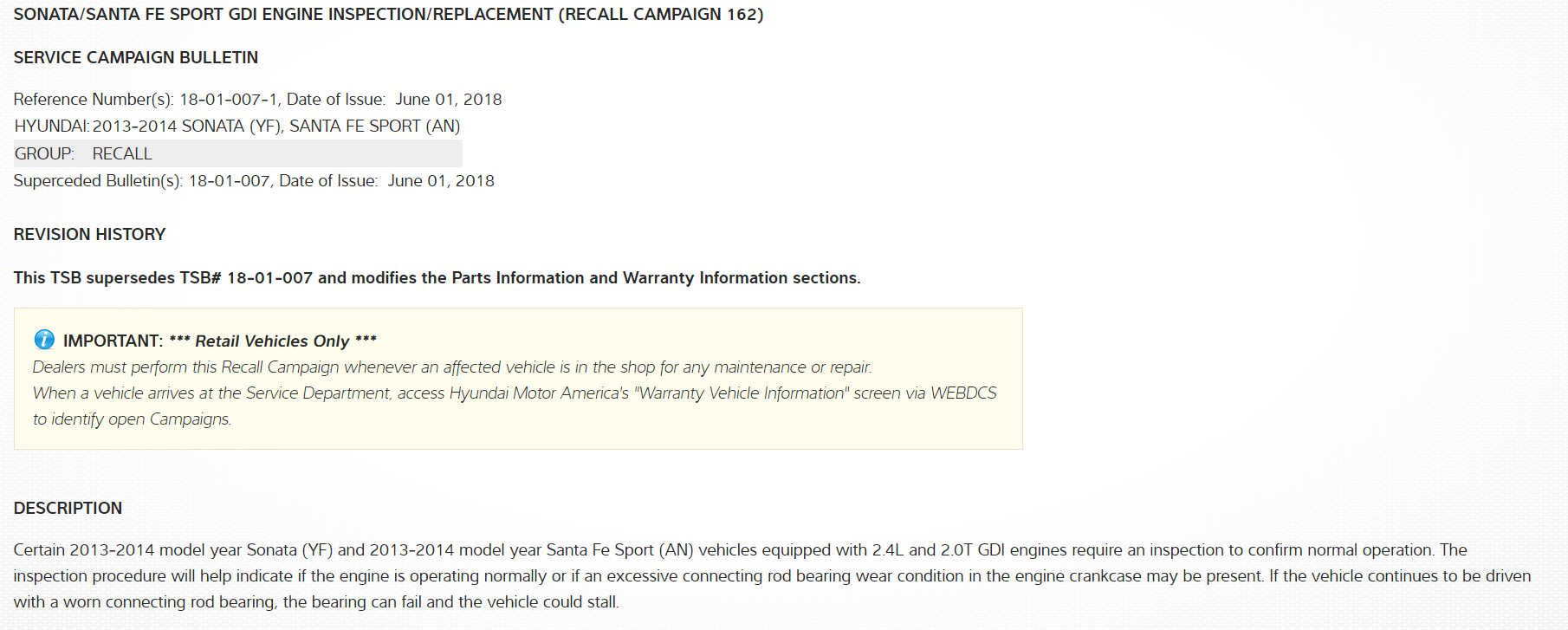
Task: Select the DESCRIPTION section heading
Action: pyautogui.click(x=68, y=509)
